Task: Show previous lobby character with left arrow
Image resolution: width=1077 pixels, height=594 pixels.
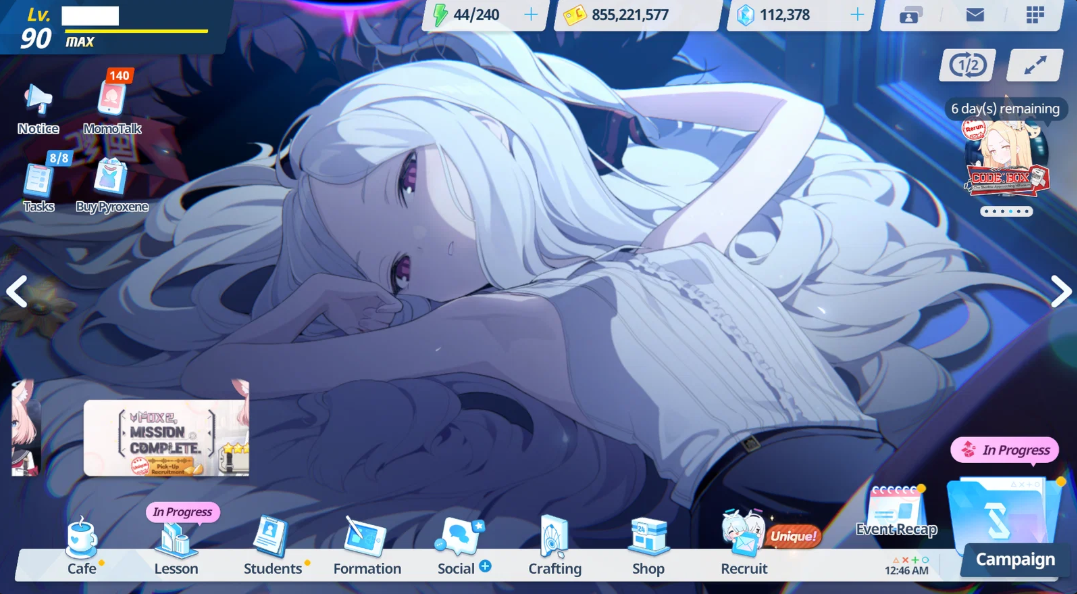Action: (x=16, y=291)
